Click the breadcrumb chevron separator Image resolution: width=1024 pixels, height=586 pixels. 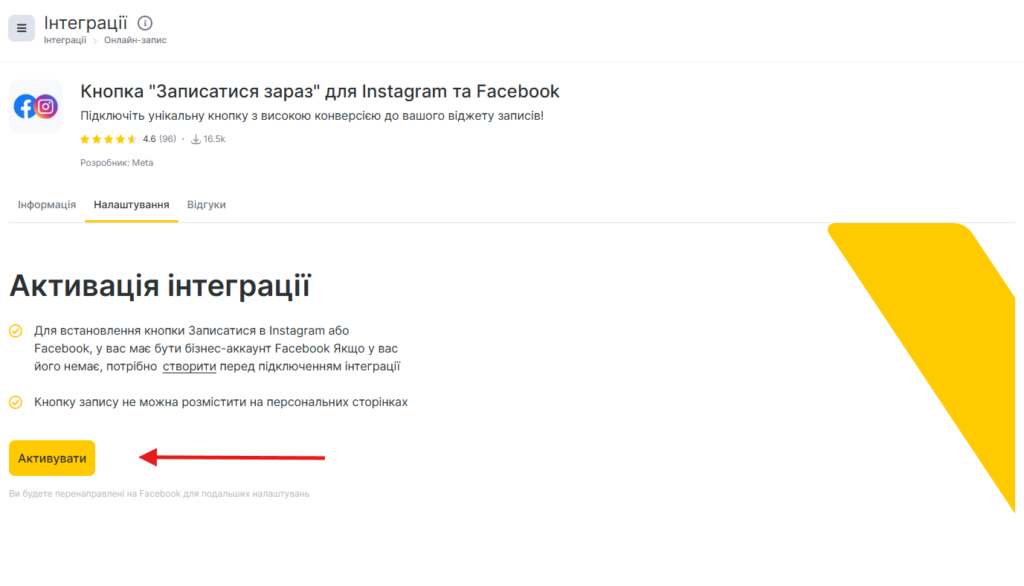[96, 41]
